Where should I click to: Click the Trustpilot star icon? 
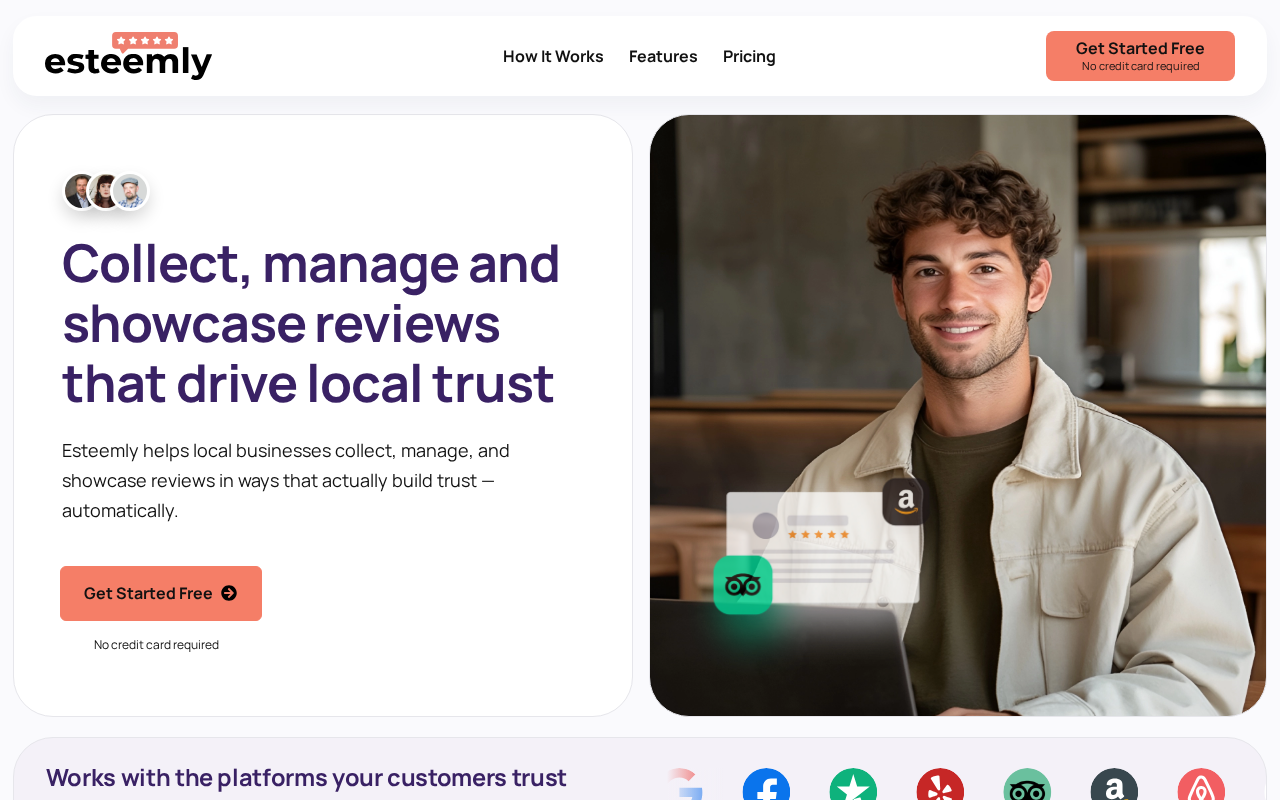[853, 785]
